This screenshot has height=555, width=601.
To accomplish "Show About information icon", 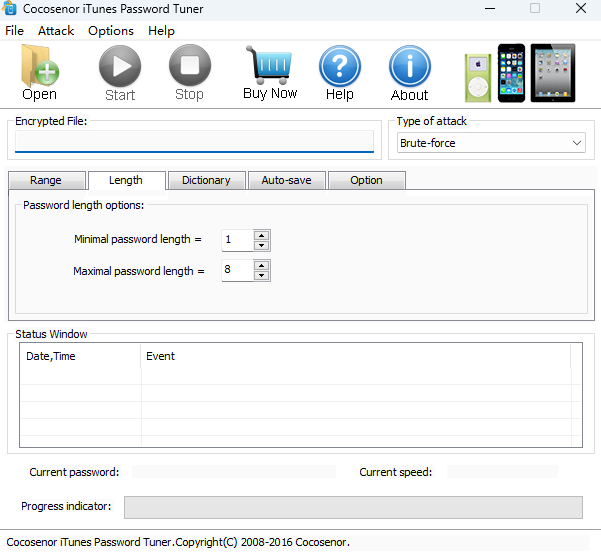I will tap(410, 73).
